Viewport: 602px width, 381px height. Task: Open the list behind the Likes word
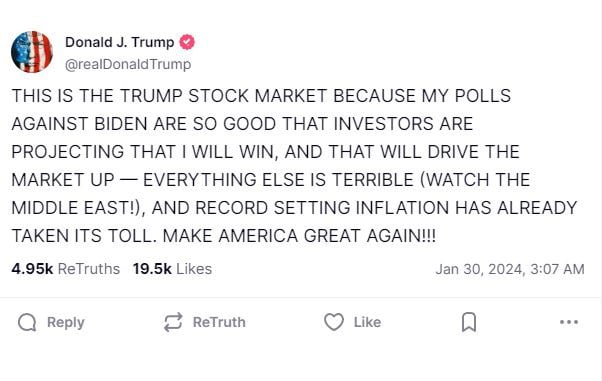point(194,269)
